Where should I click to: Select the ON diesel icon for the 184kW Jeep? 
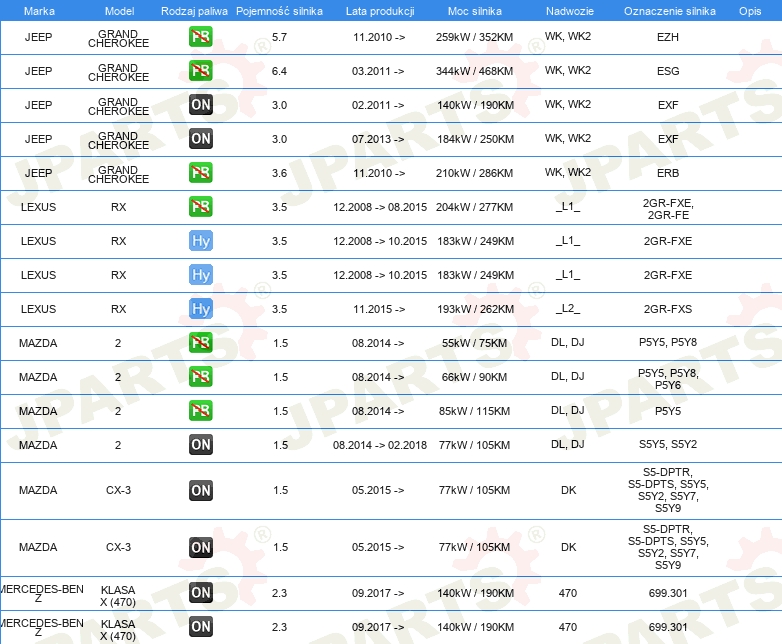(x=201, y=139)
